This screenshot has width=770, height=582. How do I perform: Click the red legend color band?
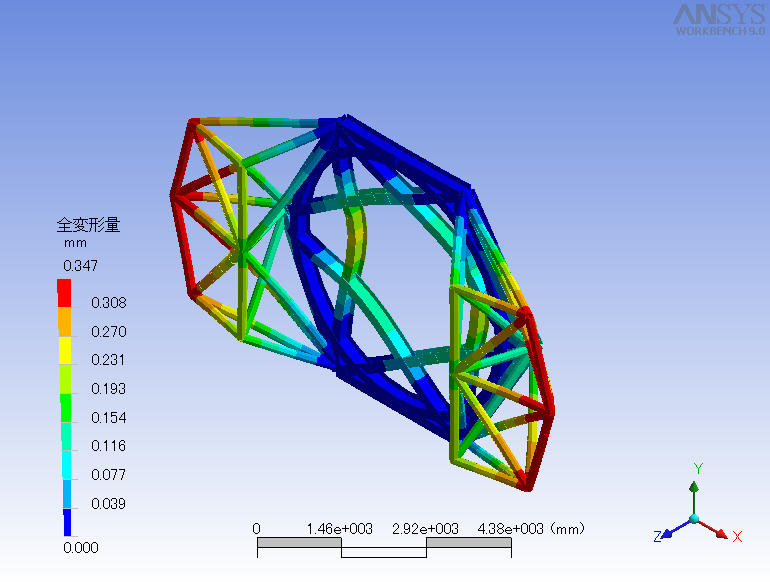point(64,293)
